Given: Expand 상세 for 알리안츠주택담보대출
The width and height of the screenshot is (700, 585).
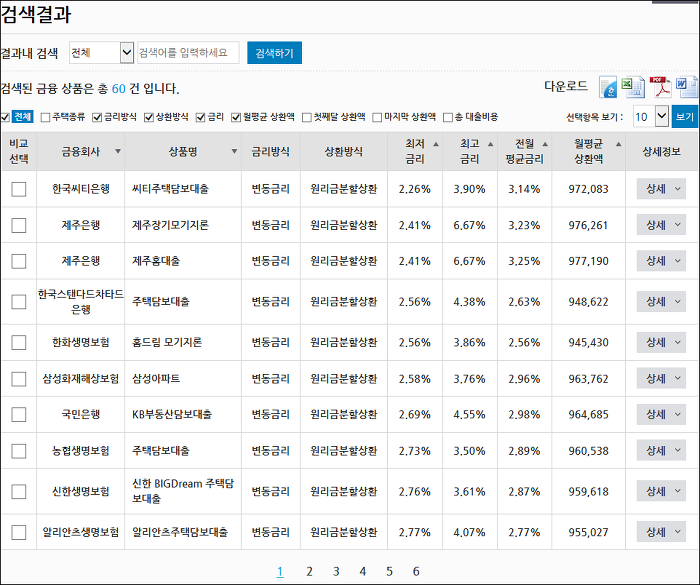Looking at the screenshot, I should tap(661, 532).
